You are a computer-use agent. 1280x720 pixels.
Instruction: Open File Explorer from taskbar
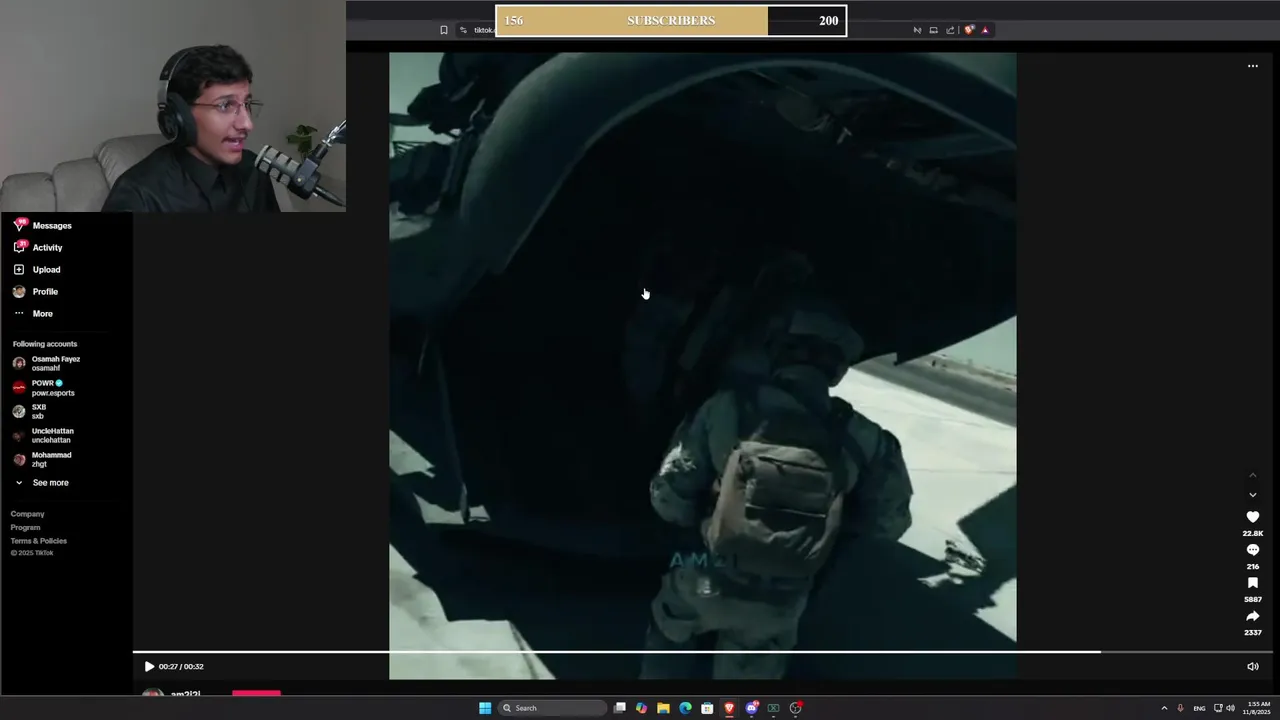point(663,708)
